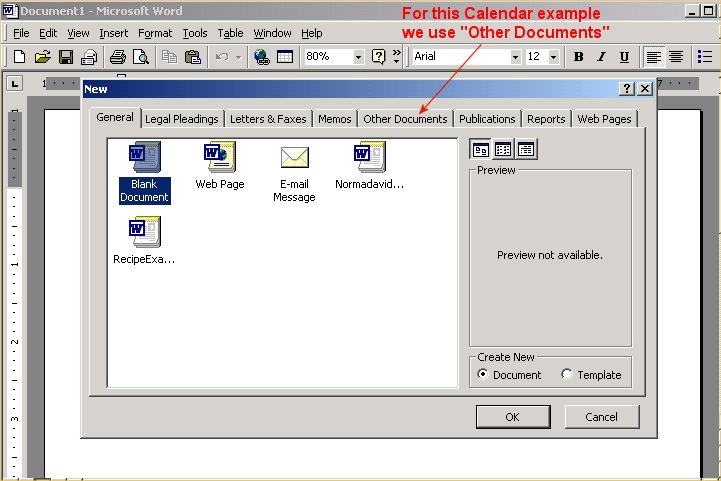Screen dimensions: 721x481
Task: Select the Template radio button
Action: click(x=567, y=375)
